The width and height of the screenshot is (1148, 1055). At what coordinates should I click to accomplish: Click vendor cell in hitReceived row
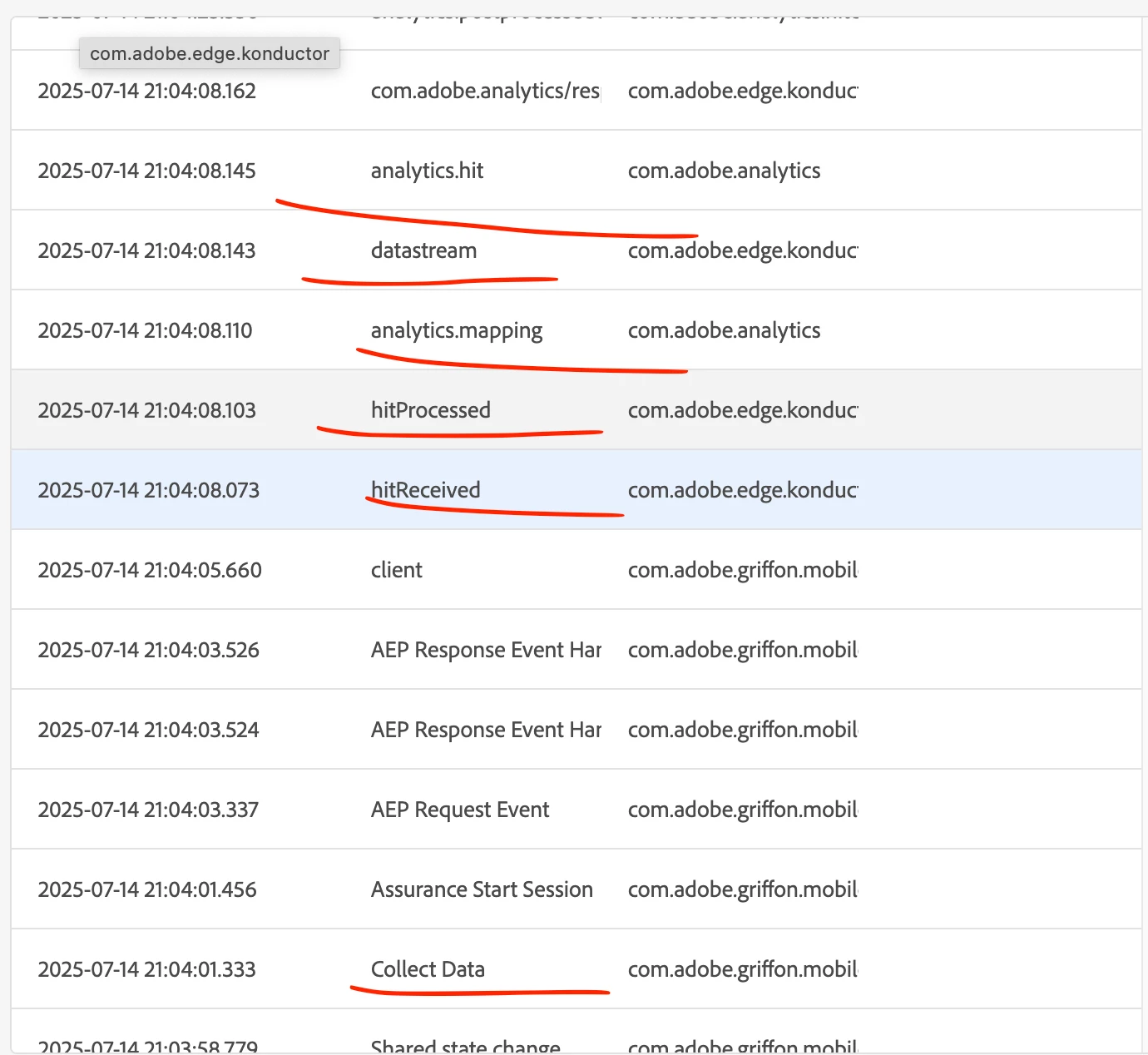coord(743,490)
